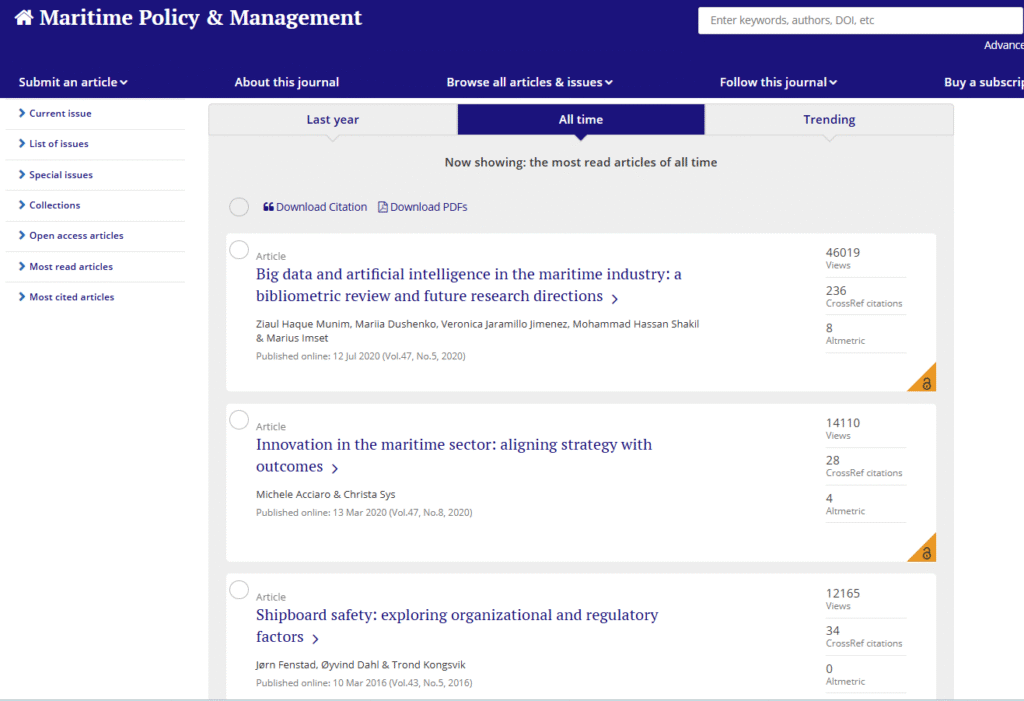Click chevron icon beside Open access articles
1024x701 pixels.
tap(22, 235)
